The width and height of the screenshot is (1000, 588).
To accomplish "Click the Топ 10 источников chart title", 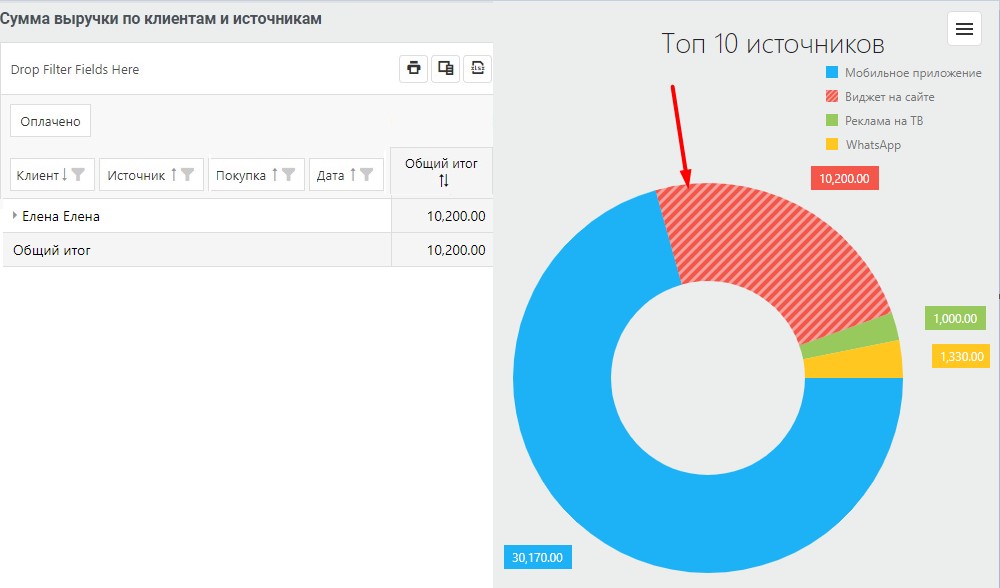I will click(x=773, y=43).
